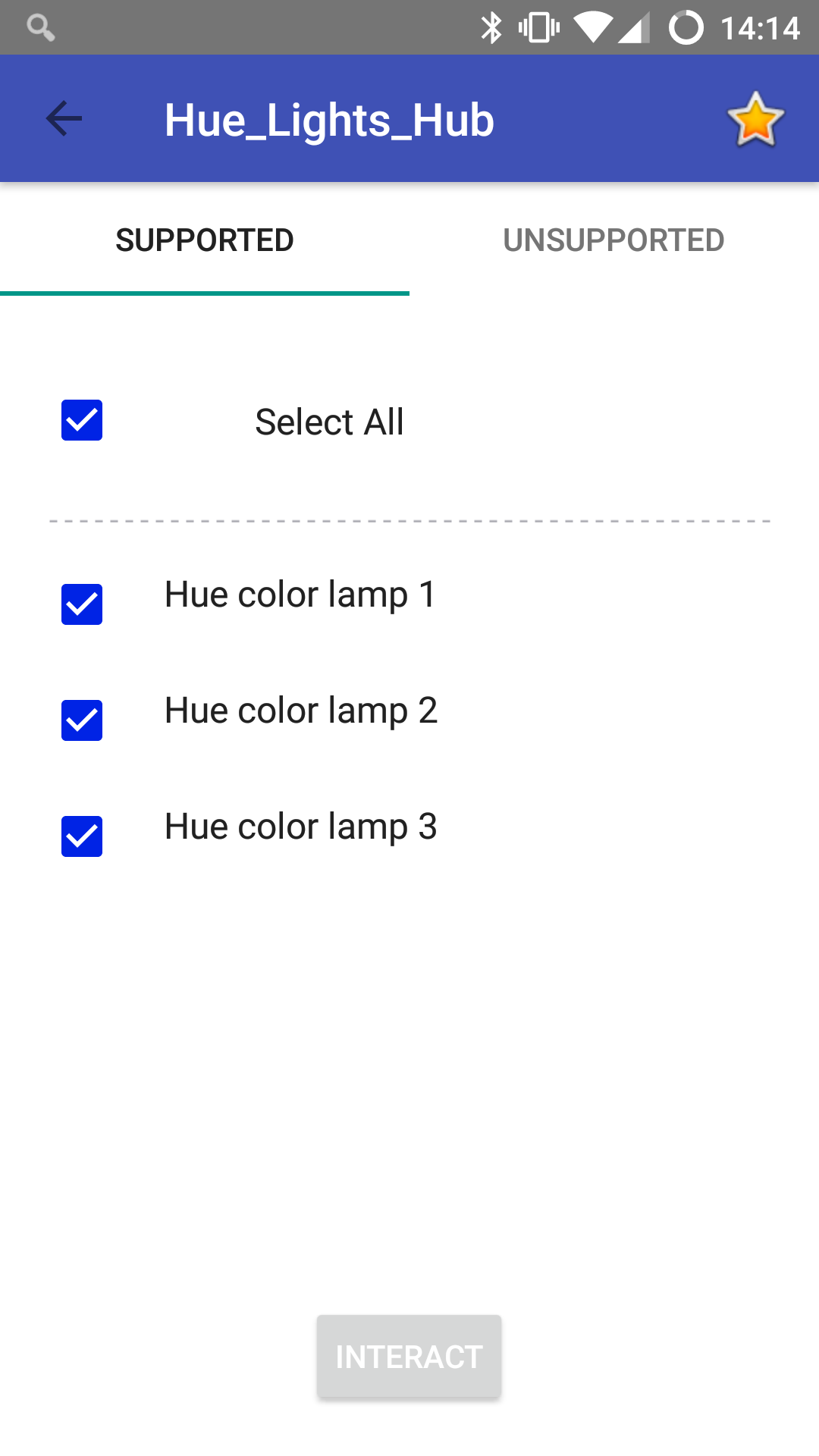This screenshot has width=819, height=1456.
Task: Tap the back arrow icon
Action: click(x=64, y=119)
